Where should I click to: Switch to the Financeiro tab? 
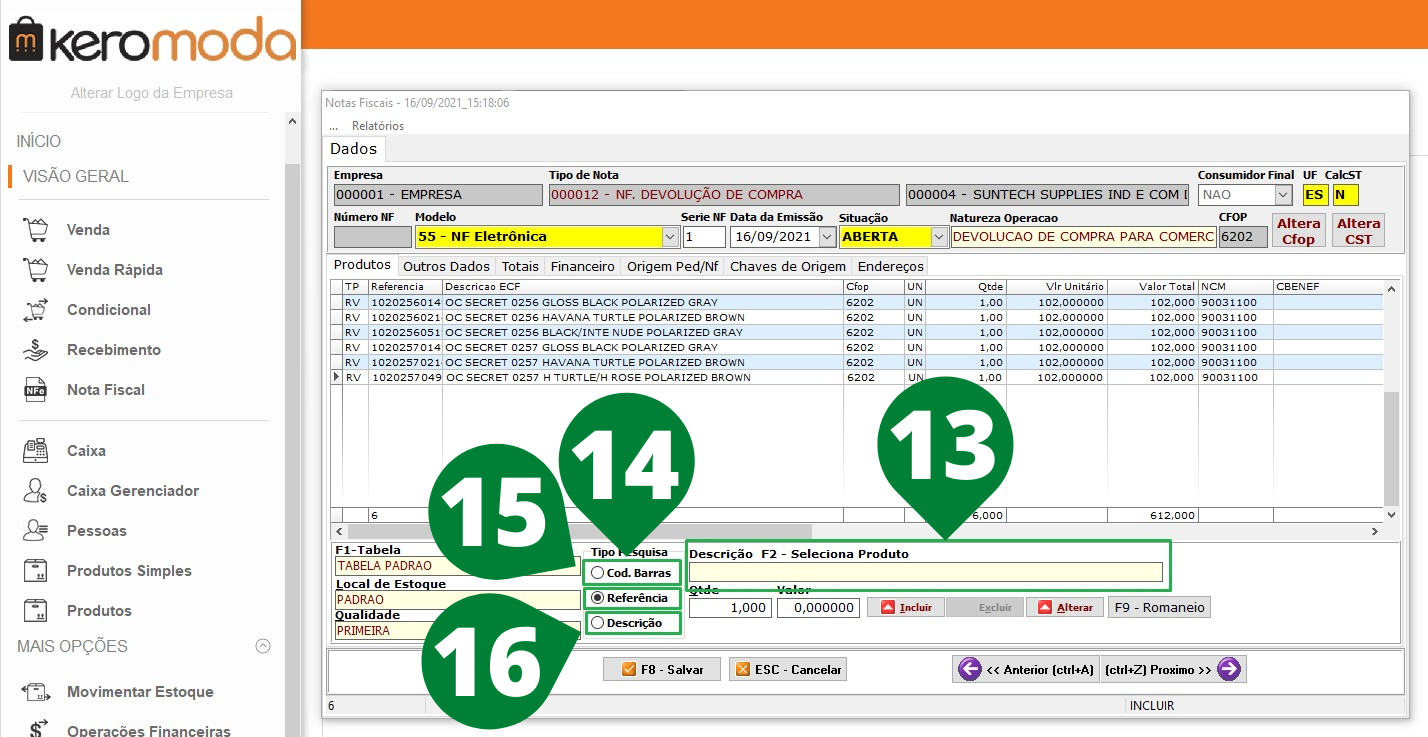(583, 267)
